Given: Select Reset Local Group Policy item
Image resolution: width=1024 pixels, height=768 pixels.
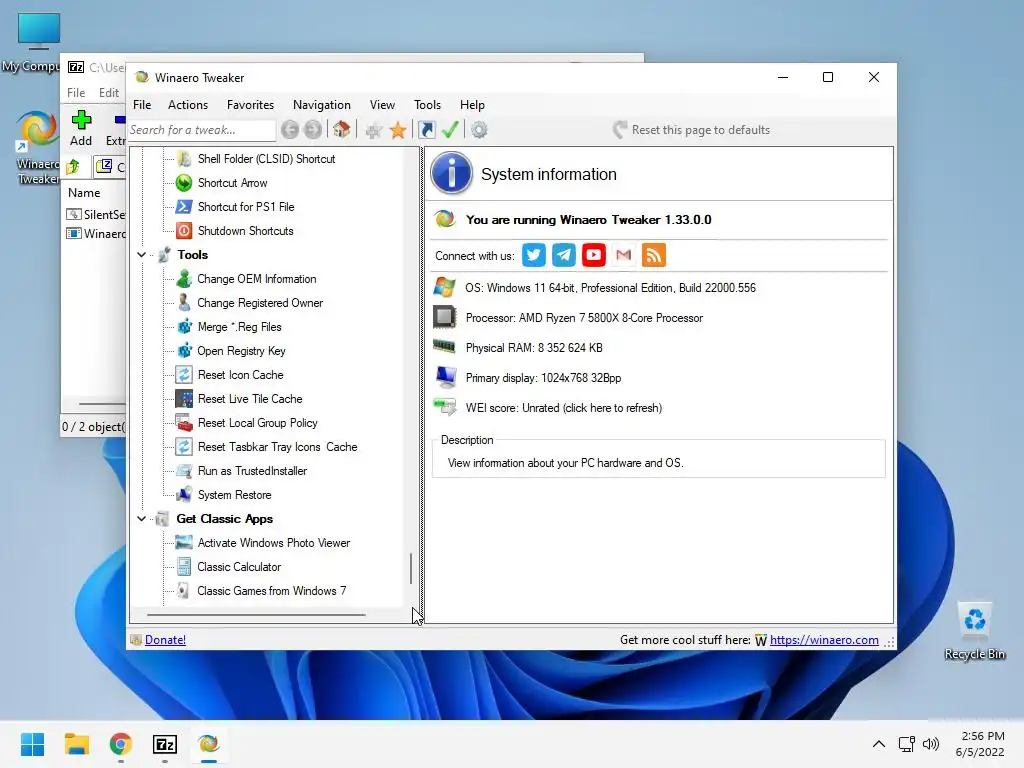Looking at the screenshot, I should (257, 423).
